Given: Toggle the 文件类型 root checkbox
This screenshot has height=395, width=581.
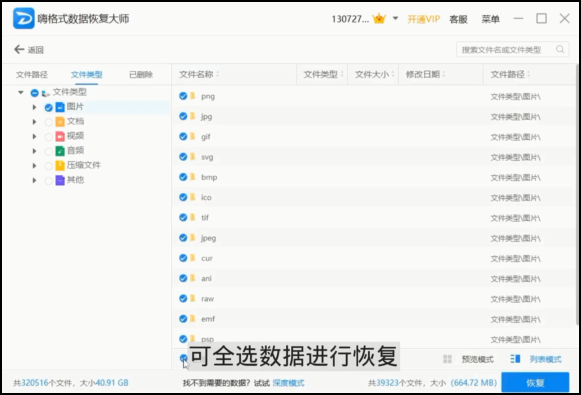Looking at the screenshot, I should (x=34, y=93).
